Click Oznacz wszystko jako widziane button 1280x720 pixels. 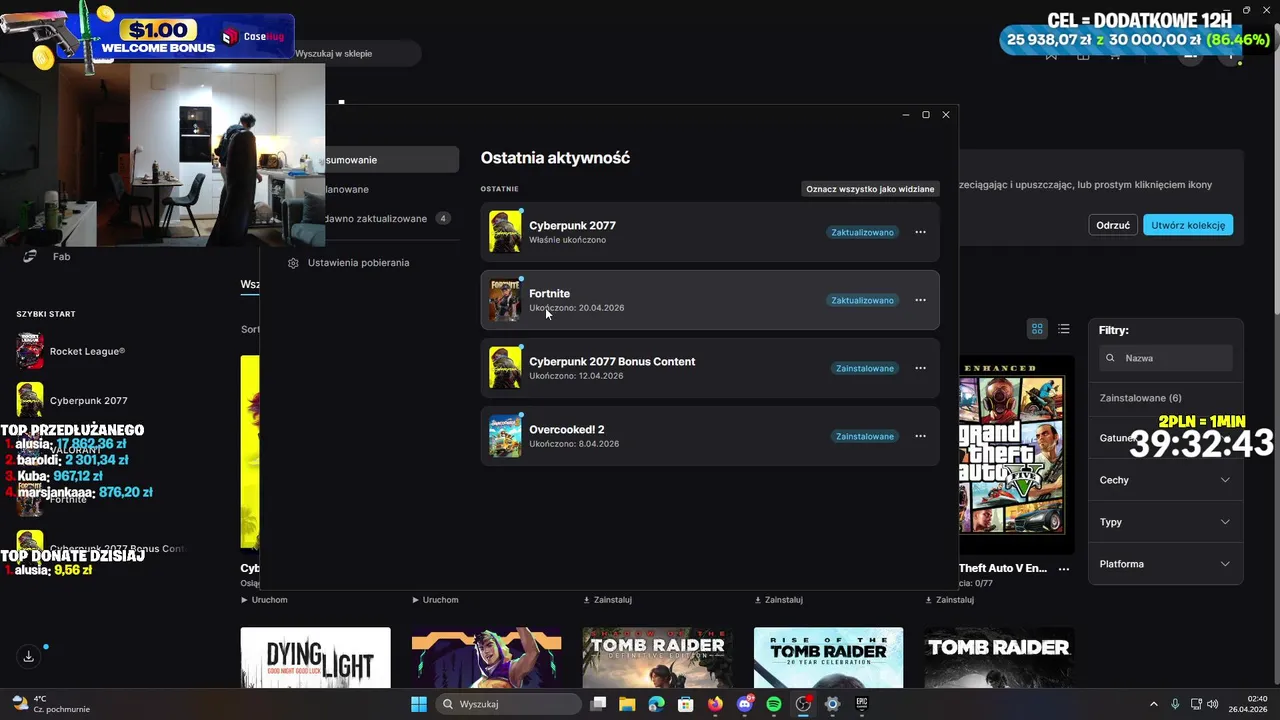[870, 189]
